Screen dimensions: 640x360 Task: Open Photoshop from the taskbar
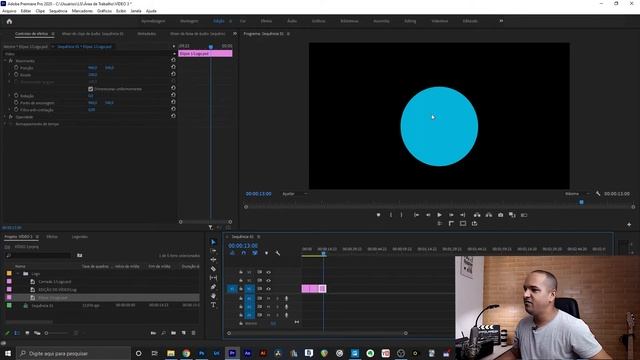pyautogui.click(x=201, y=353)
